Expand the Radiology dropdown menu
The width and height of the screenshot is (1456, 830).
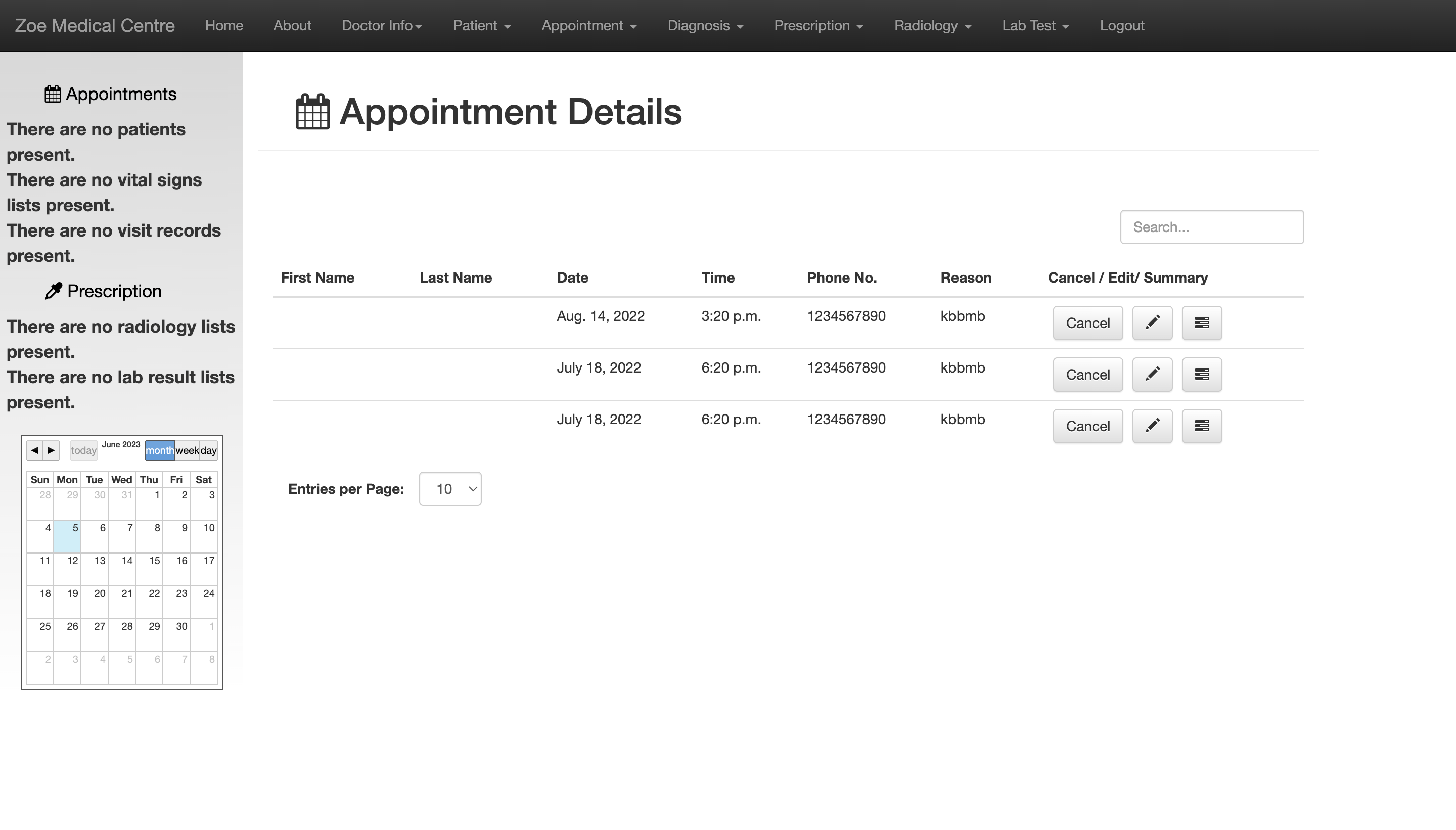[x=932, y=26]
